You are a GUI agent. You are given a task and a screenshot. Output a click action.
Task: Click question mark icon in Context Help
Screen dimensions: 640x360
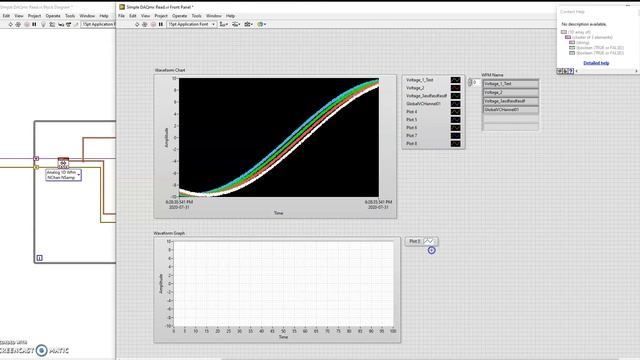tap(571, 71)
